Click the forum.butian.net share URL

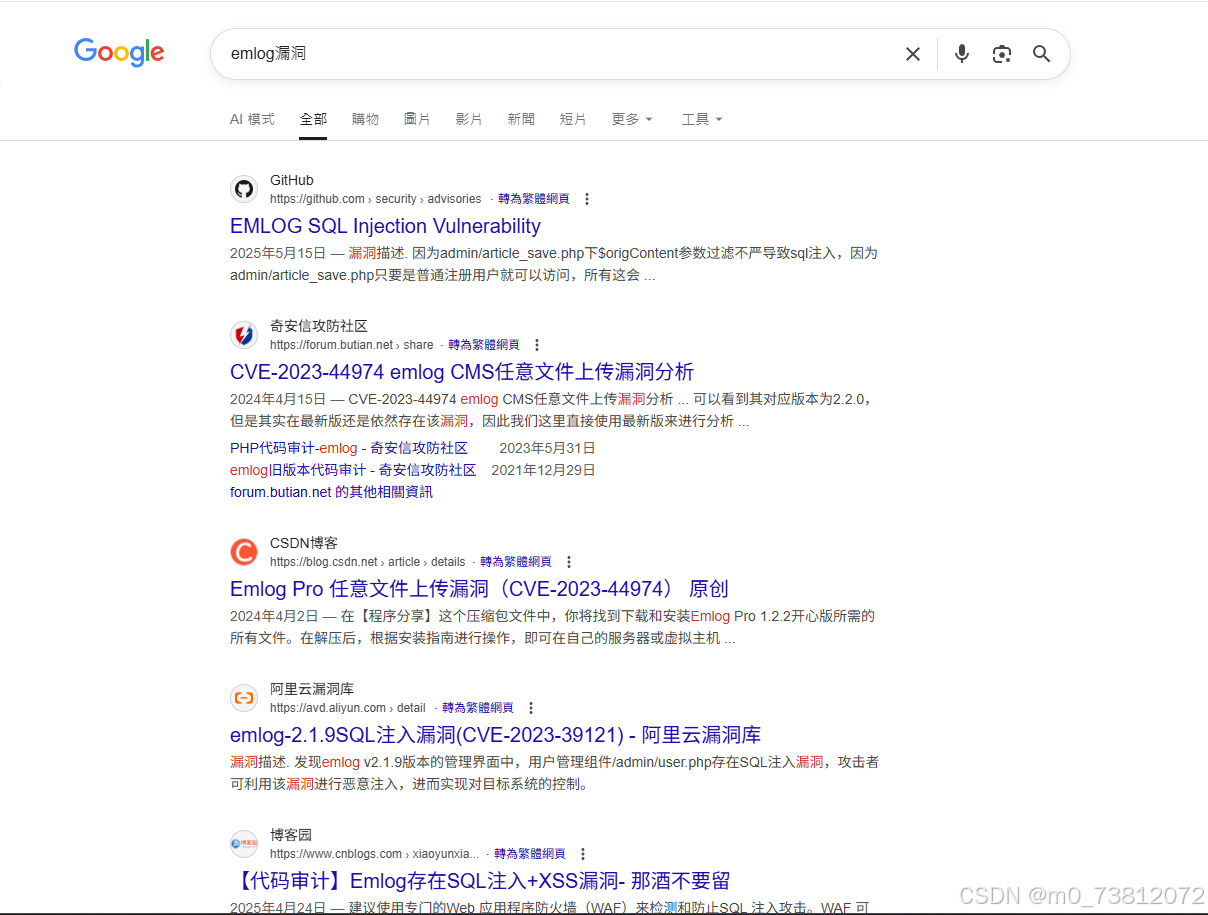click(x=352, y=345)
